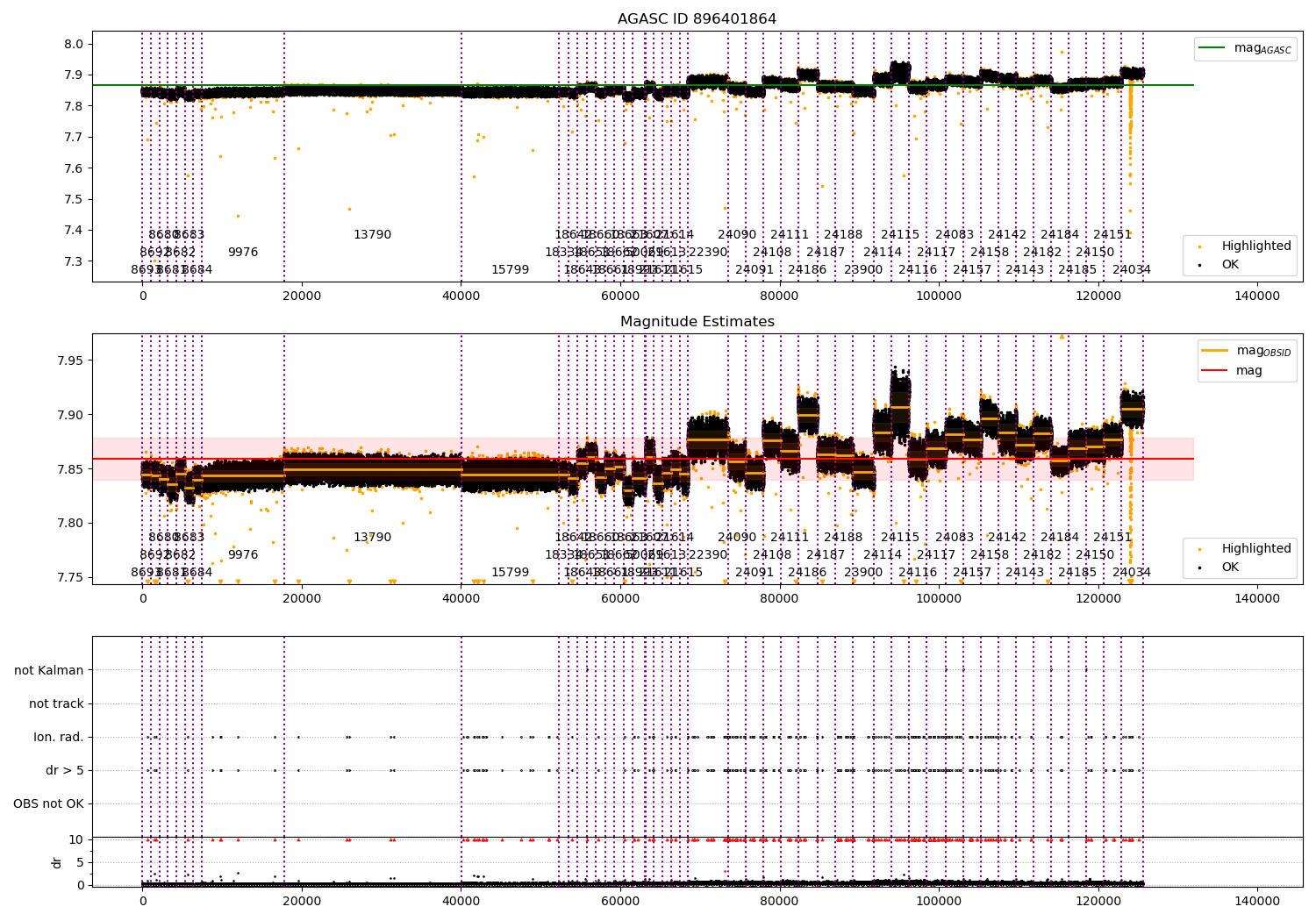
Task: Click the 140000 x-axis tick in top plot
Action: coord(1257,296)
